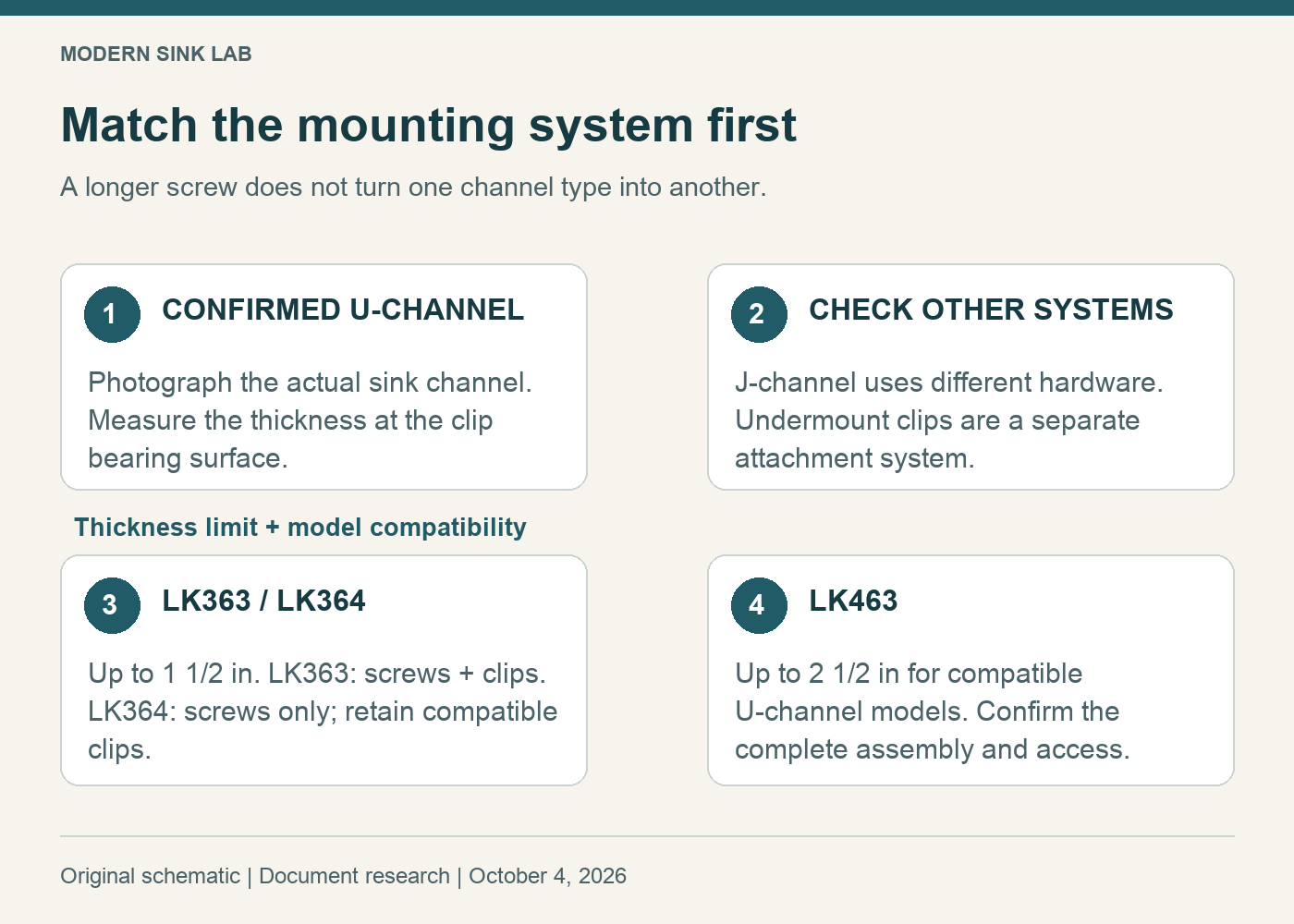Click the paragraph starting "Up to 1 1/2 in"
The height and width of the screenshot is (924, 1294).
pos(323,711)
